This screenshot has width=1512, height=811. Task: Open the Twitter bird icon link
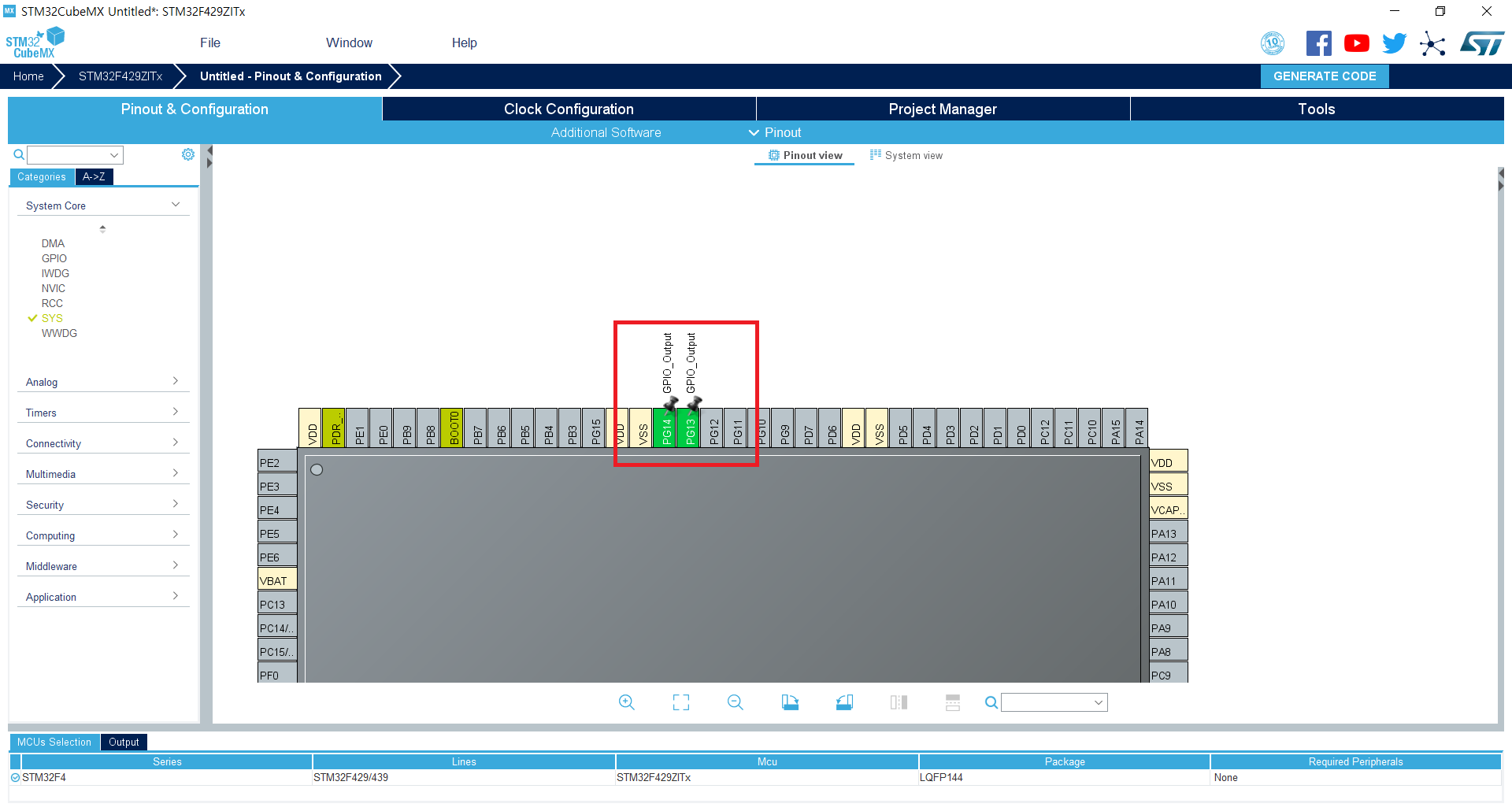pos(1394,43)
